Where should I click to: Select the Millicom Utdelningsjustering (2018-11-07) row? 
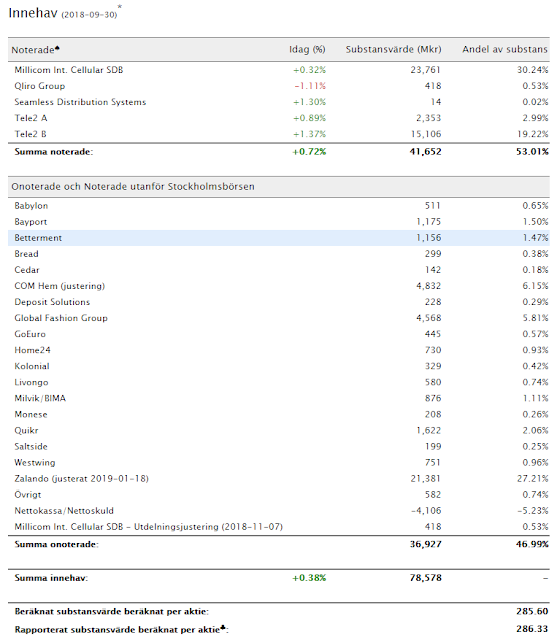point(279,527)
